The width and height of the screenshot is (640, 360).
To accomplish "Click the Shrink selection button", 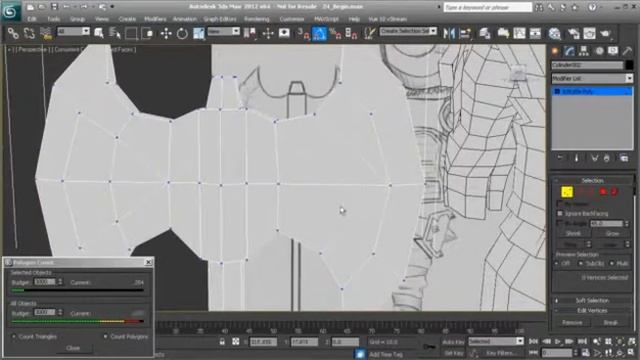I will pos(573,233).
